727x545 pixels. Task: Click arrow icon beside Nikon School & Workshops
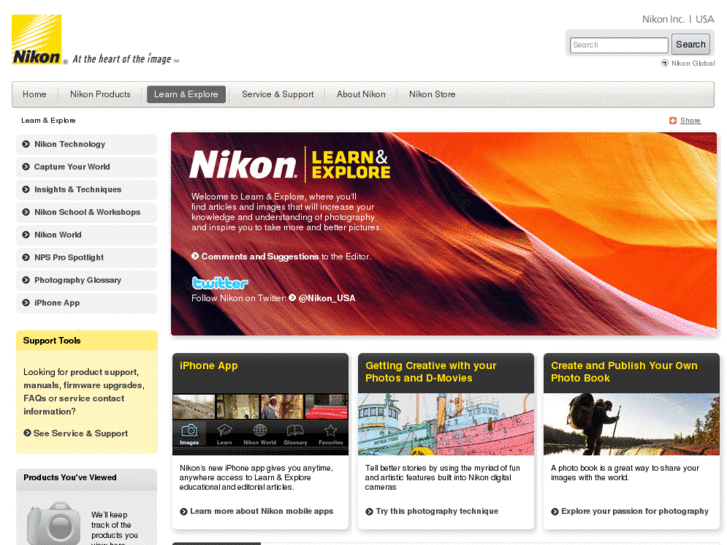click(26, 212)
